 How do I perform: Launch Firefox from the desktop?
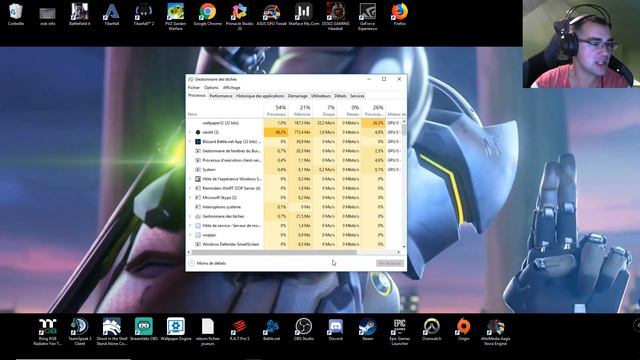click(x=400, y=15)
